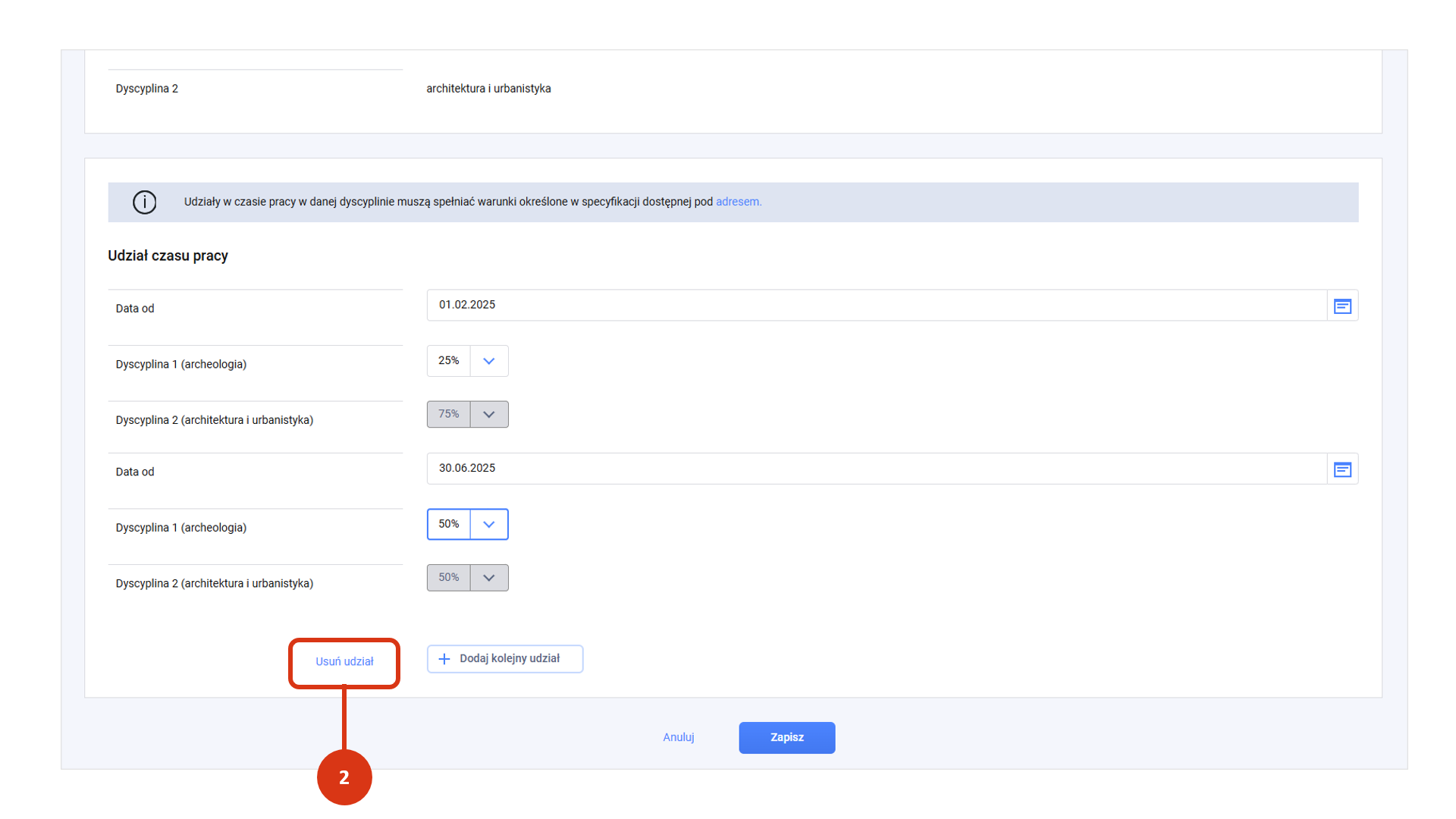Viewport: 1456px width, 819px height.
Task: Save the form with Zapisz
Action: click(787, 738)
